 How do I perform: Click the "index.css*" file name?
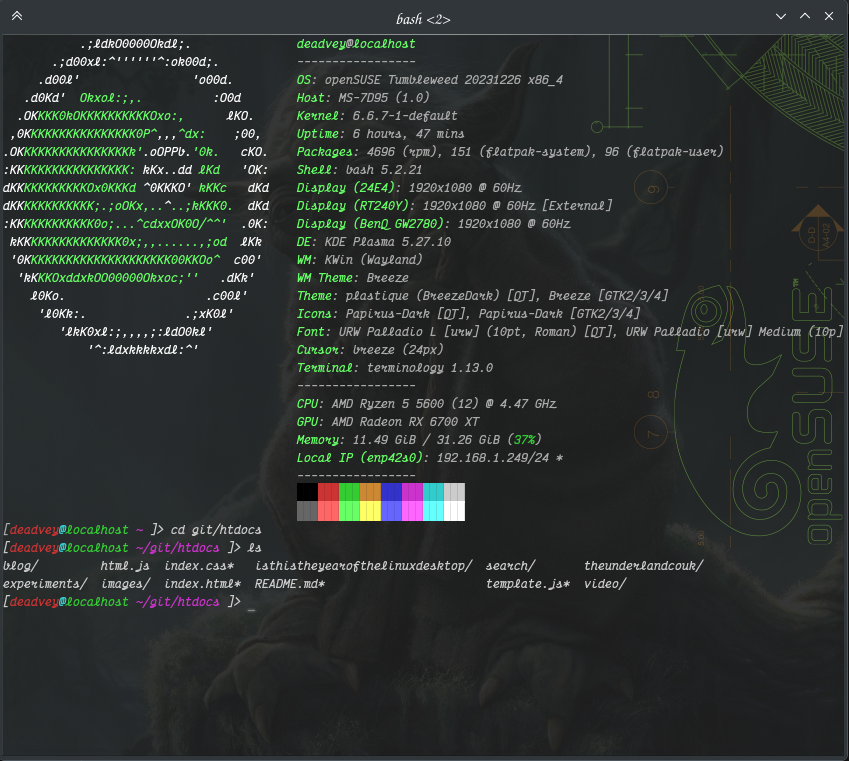pyautogui.click(x=199, y=566)
